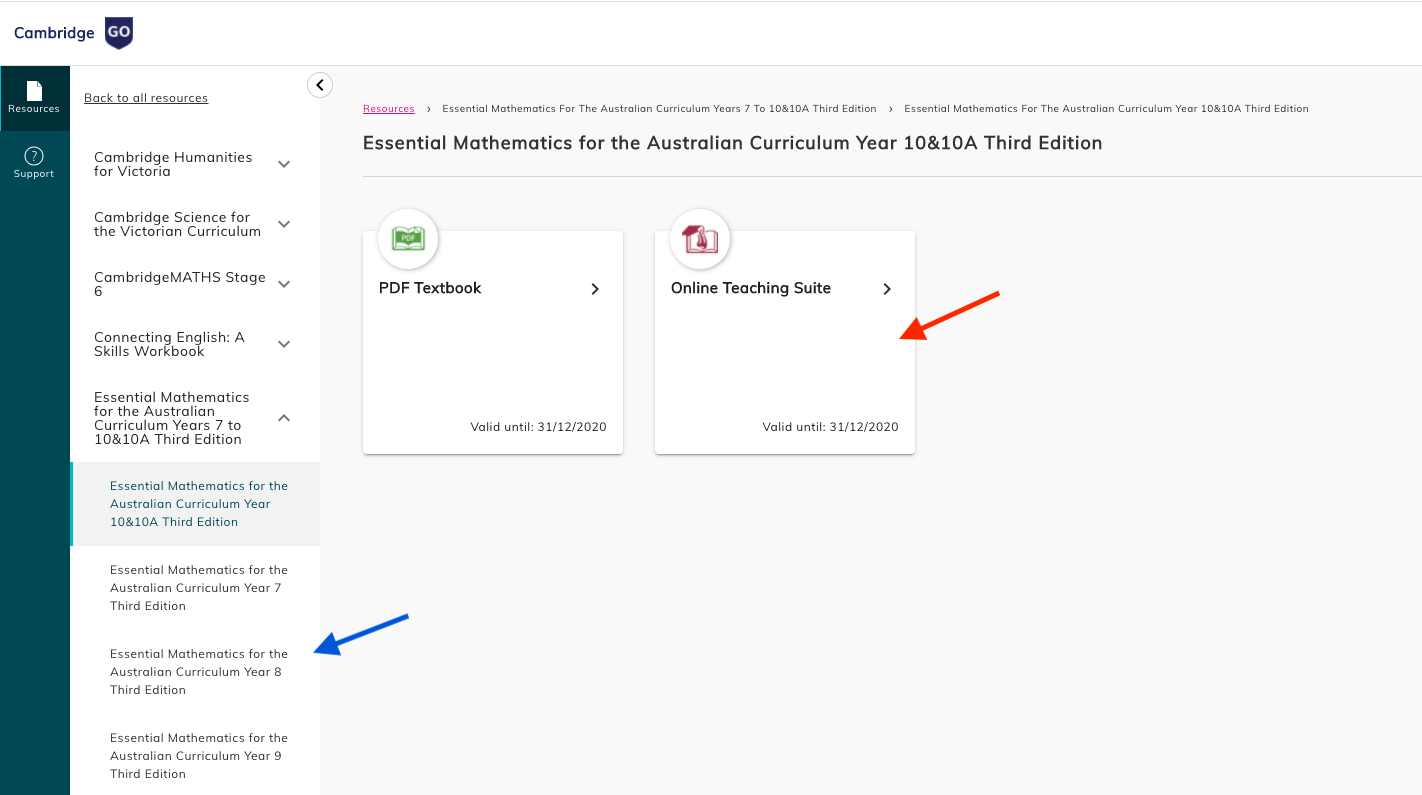Collapse Essential Mathematics Years 7 to 10&10A chevron
Viewport: 1422px width, 795px height.
point(284,418)
